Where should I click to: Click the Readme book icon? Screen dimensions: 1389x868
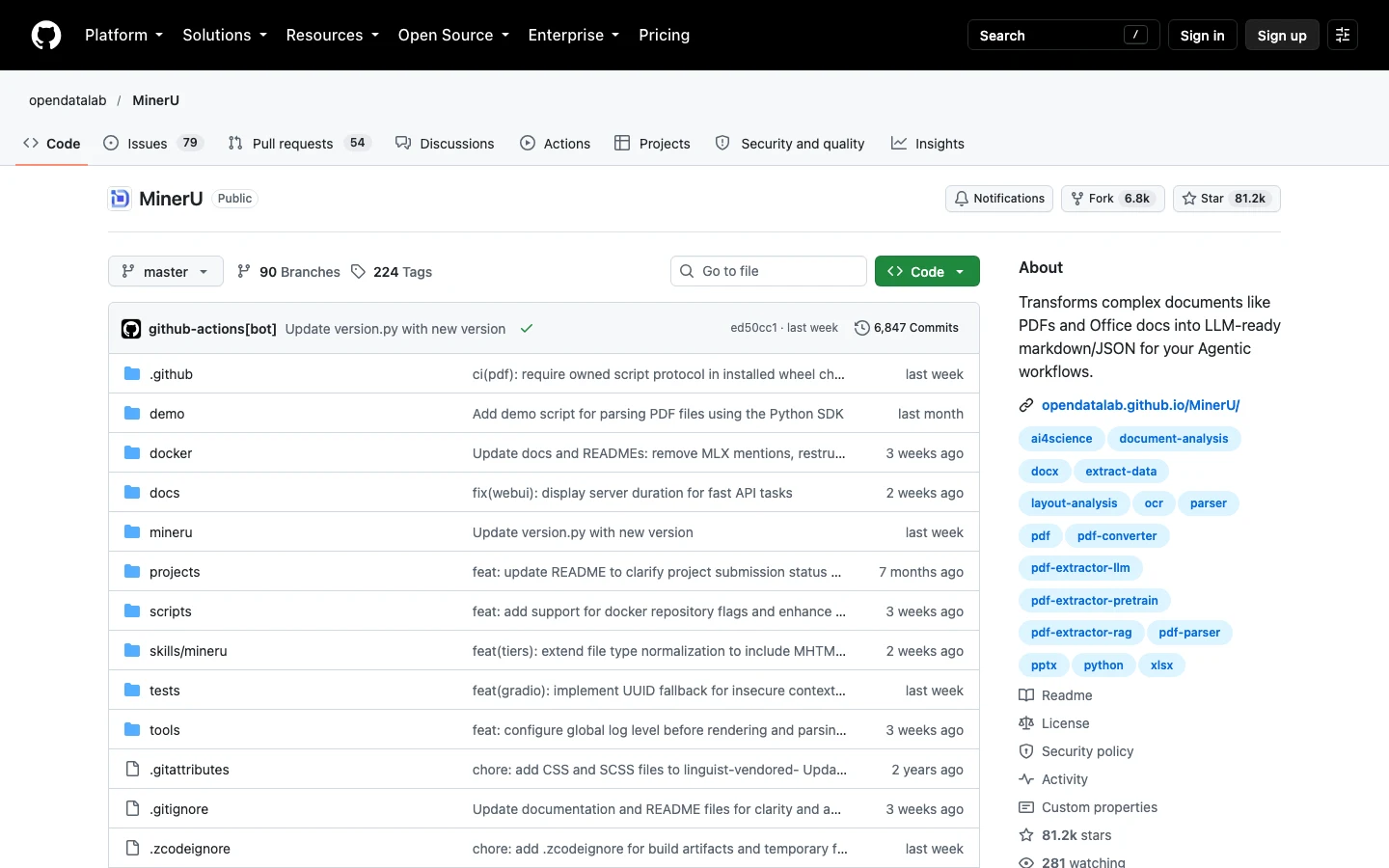pos(1026,695)
